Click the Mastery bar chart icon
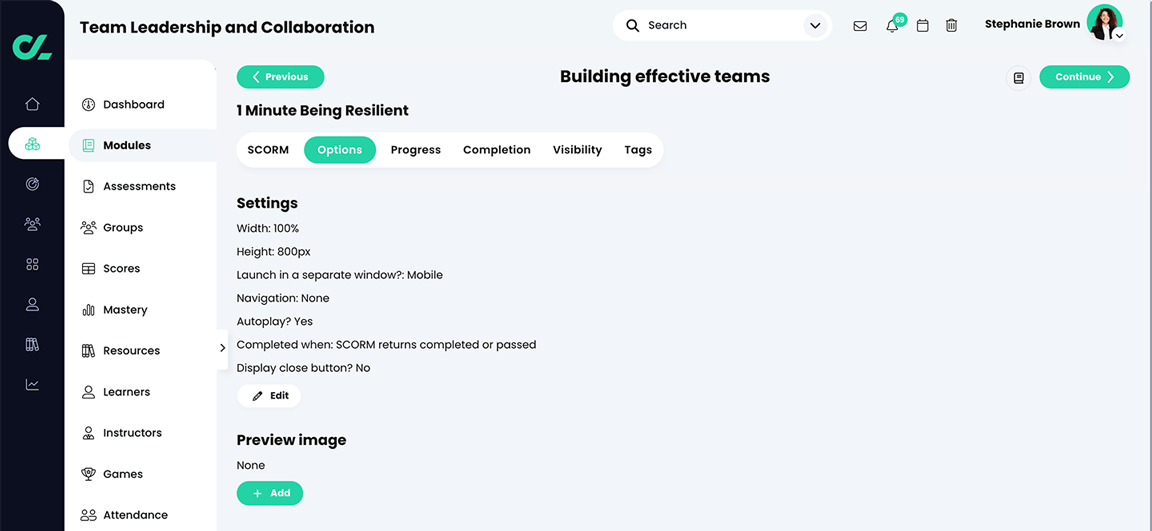The width and height of the screenshot is (1152, 531). point(88,310)
